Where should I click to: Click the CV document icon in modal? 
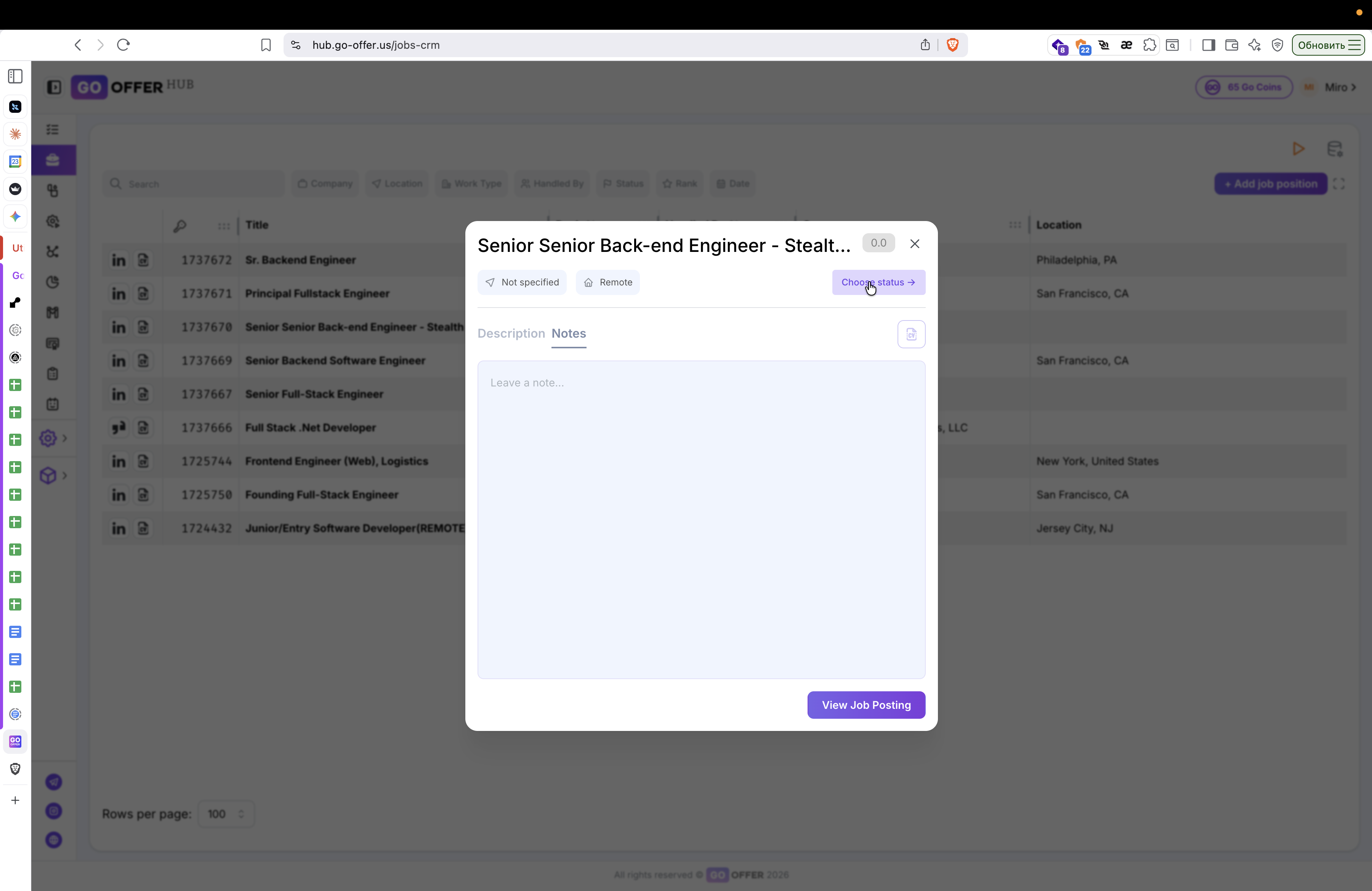click(911, 334)
